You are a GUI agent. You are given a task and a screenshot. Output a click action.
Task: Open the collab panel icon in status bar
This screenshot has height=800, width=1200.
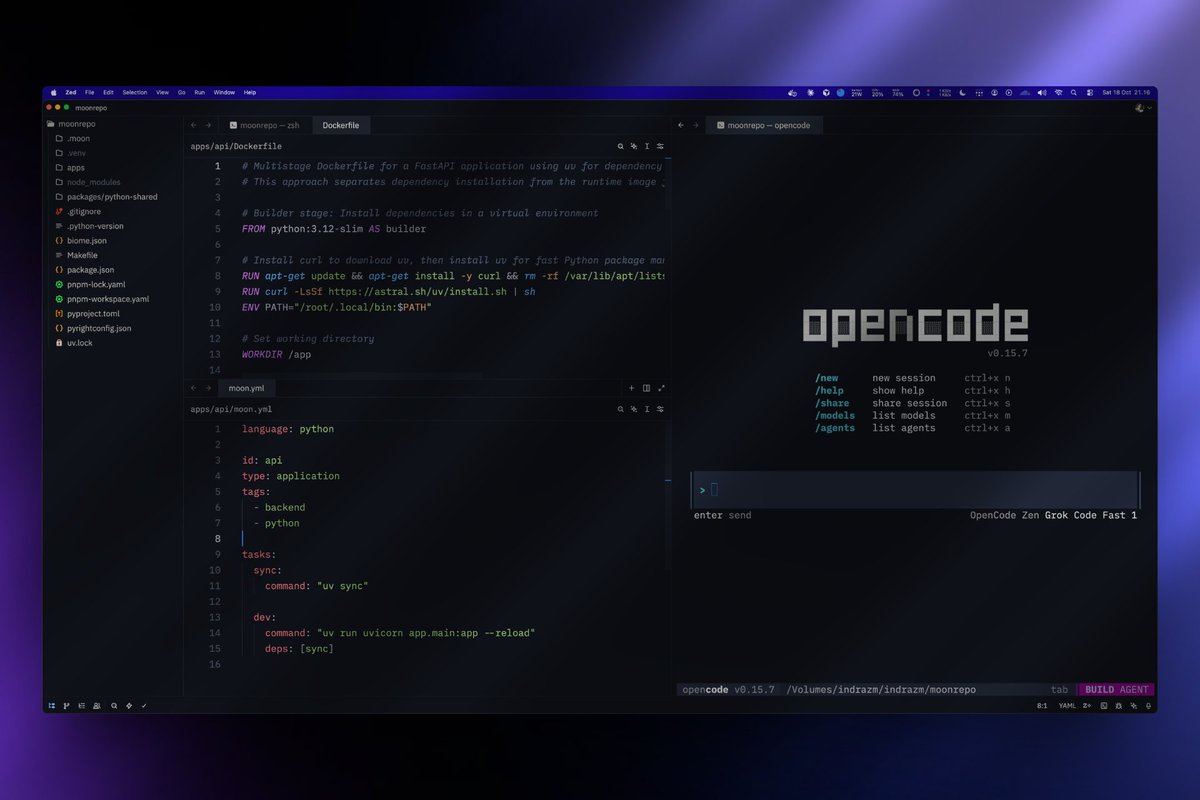click(97, 706)
